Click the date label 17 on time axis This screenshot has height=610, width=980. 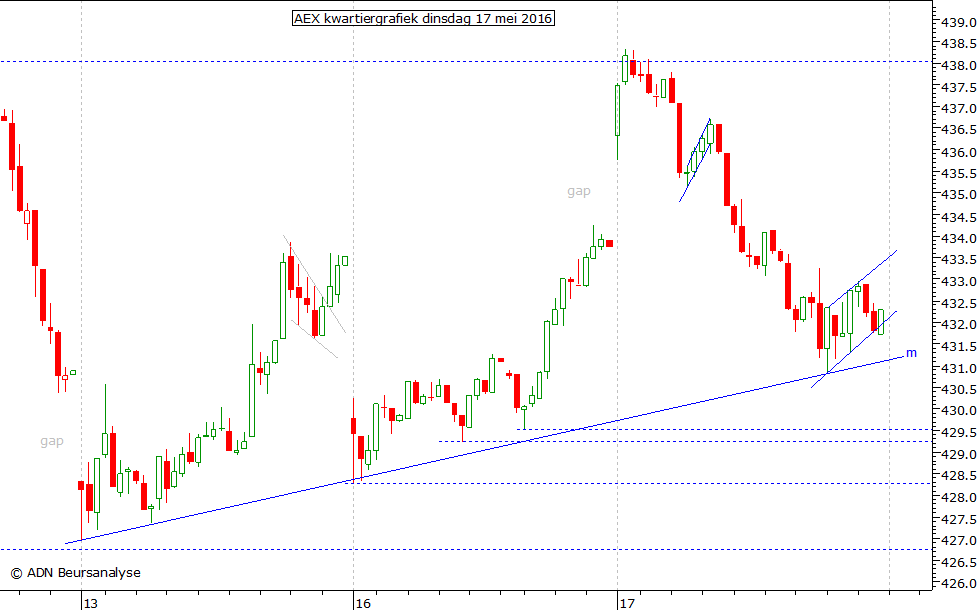[x=627, y=603]
